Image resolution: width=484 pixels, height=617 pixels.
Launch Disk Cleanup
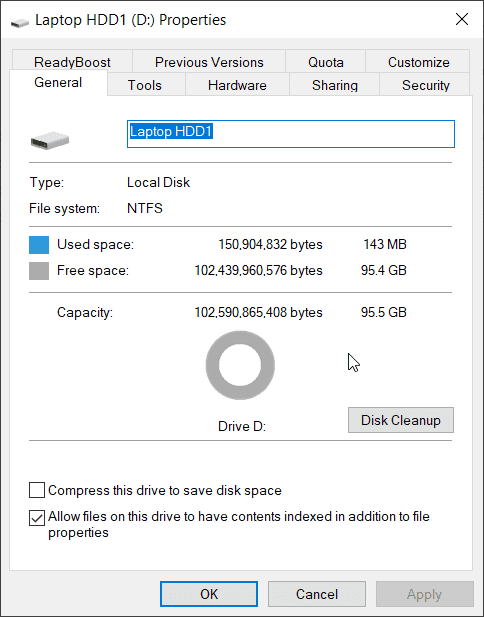401,420
